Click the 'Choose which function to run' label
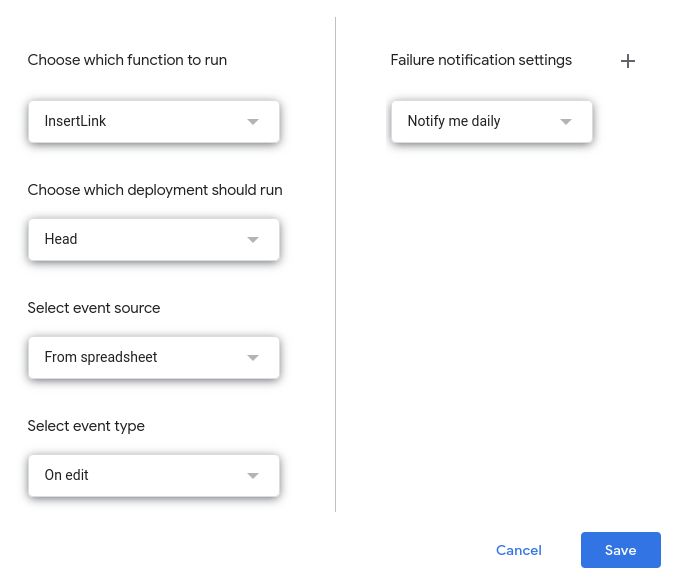This screenshot has height=578, width=687. 127,60
